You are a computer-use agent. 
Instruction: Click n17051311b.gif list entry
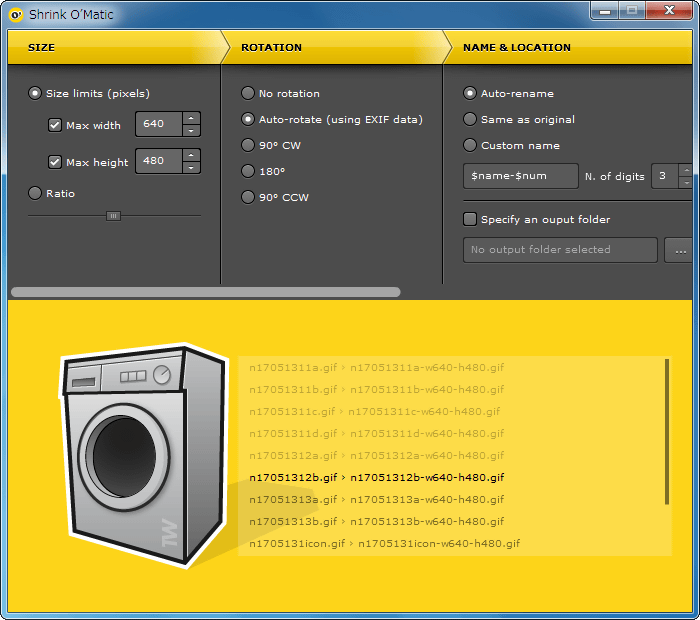376,390
